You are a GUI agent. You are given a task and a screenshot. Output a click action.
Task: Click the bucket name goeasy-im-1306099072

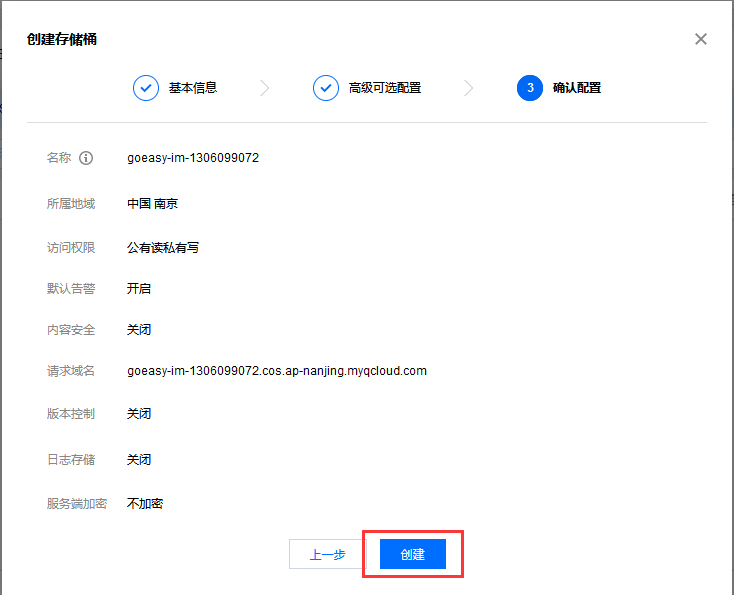(x=193, y=158)
